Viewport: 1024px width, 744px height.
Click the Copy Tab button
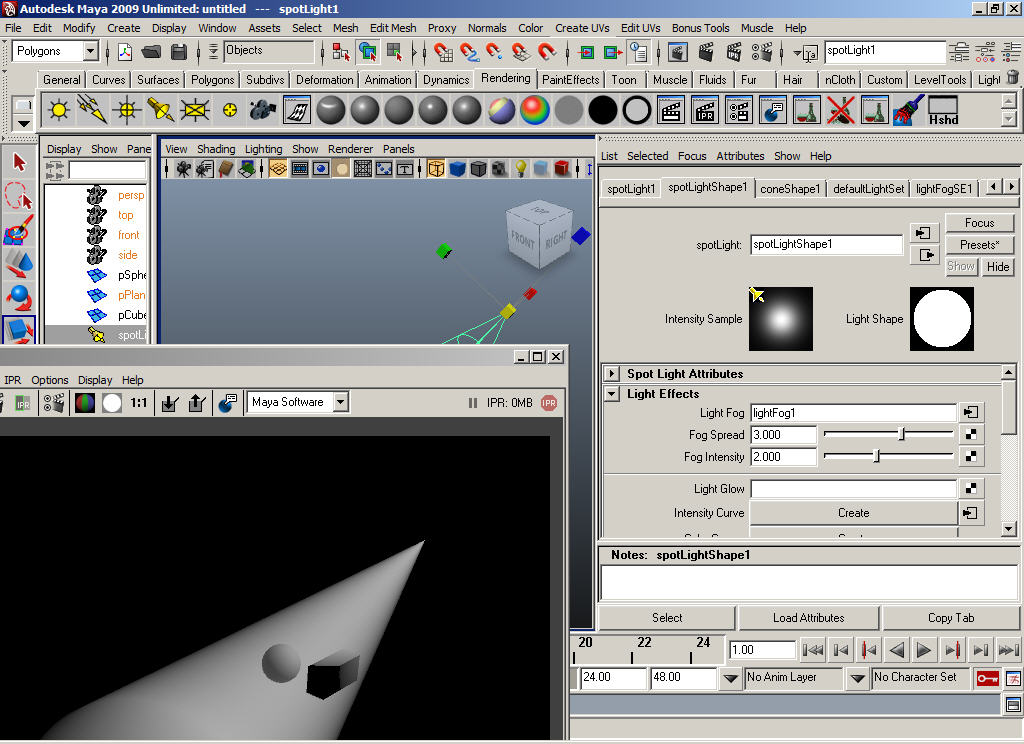[x=951, y=617]
